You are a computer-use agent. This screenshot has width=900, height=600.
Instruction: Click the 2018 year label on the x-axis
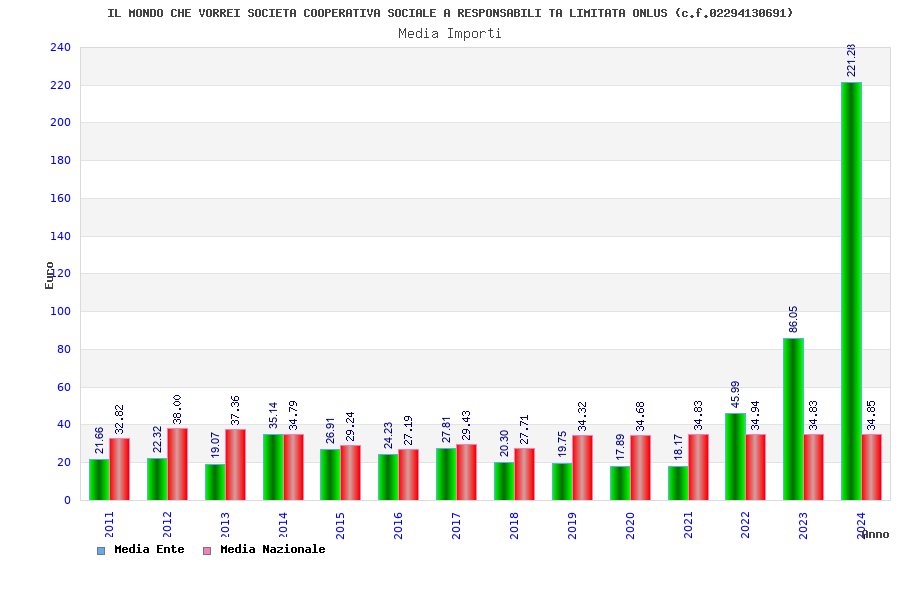click(515, 525)
